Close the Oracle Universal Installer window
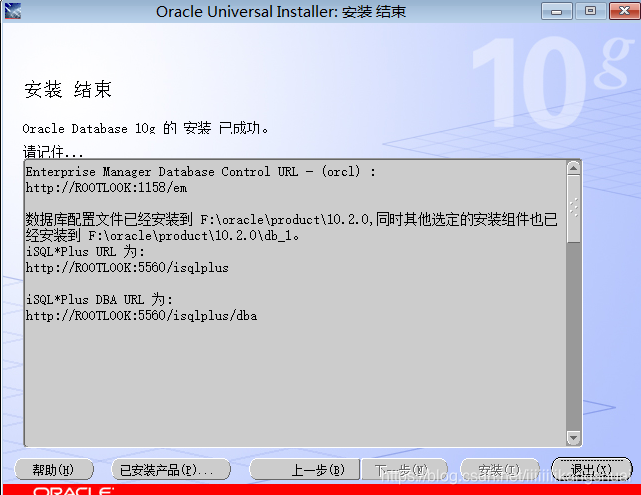Screen dimensions: 641x495 tap(624, 11)
